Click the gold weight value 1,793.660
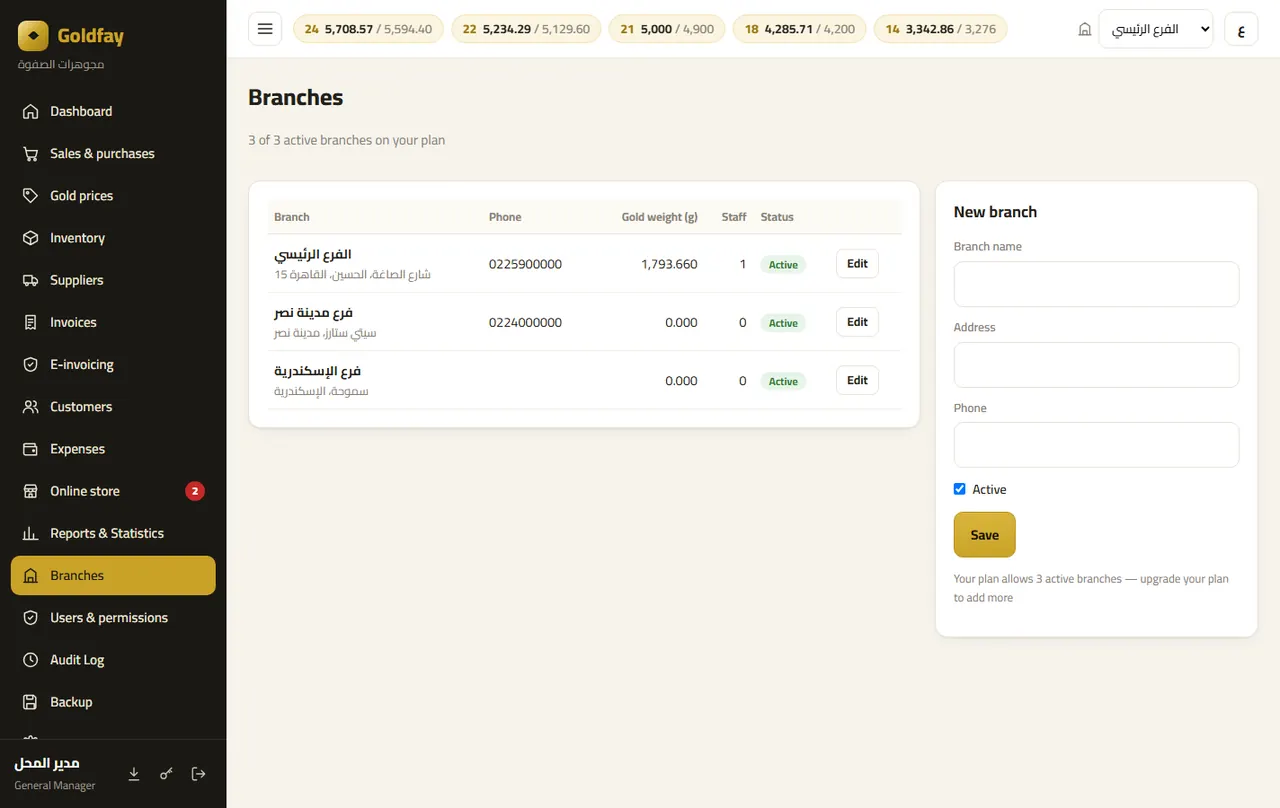 coord(669,264)
